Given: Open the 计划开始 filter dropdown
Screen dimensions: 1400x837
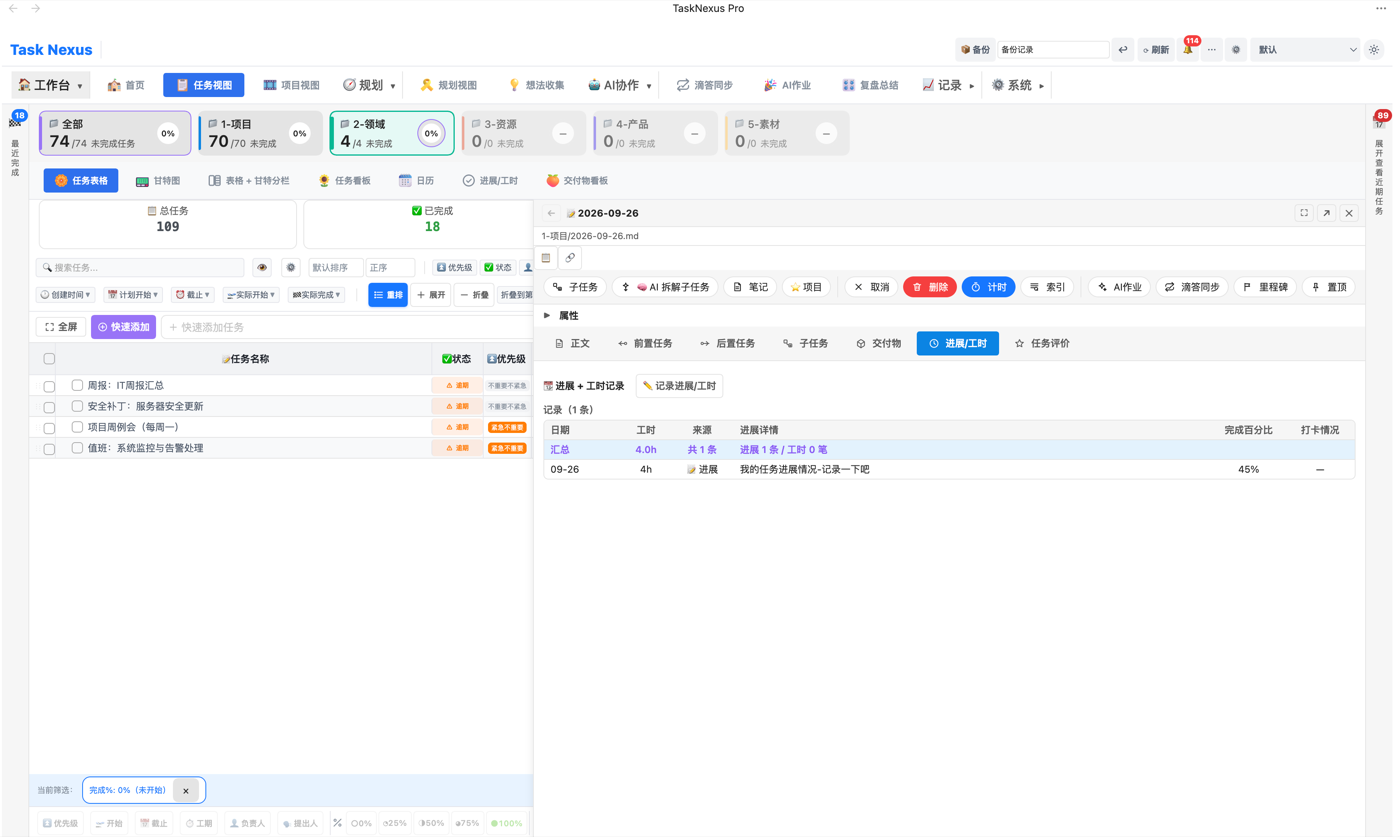Looking at the screenshot, I should [133, 295].
